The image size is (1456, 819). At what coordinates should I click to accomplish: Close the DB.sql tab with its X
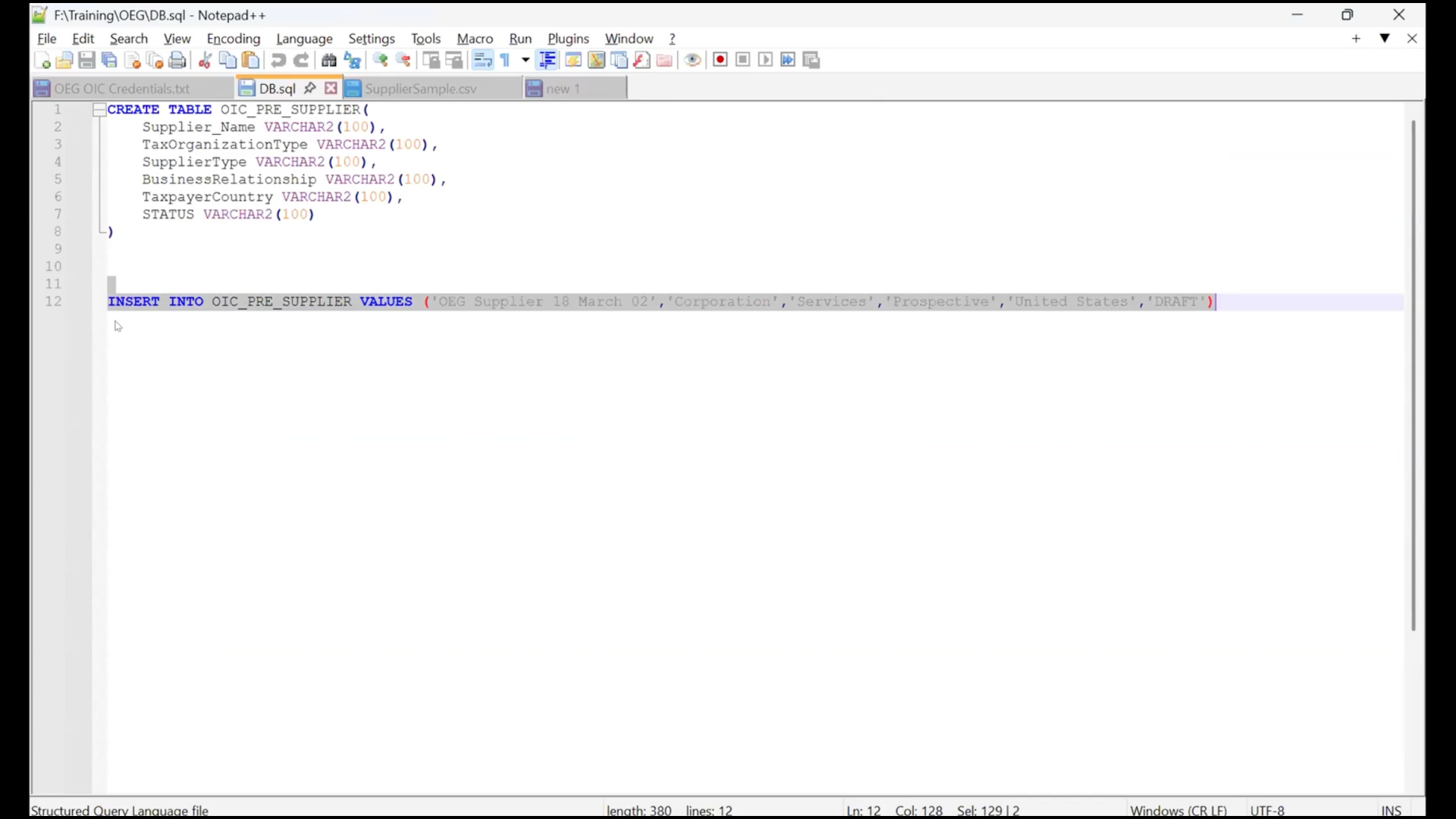click(x=331, y=88)
